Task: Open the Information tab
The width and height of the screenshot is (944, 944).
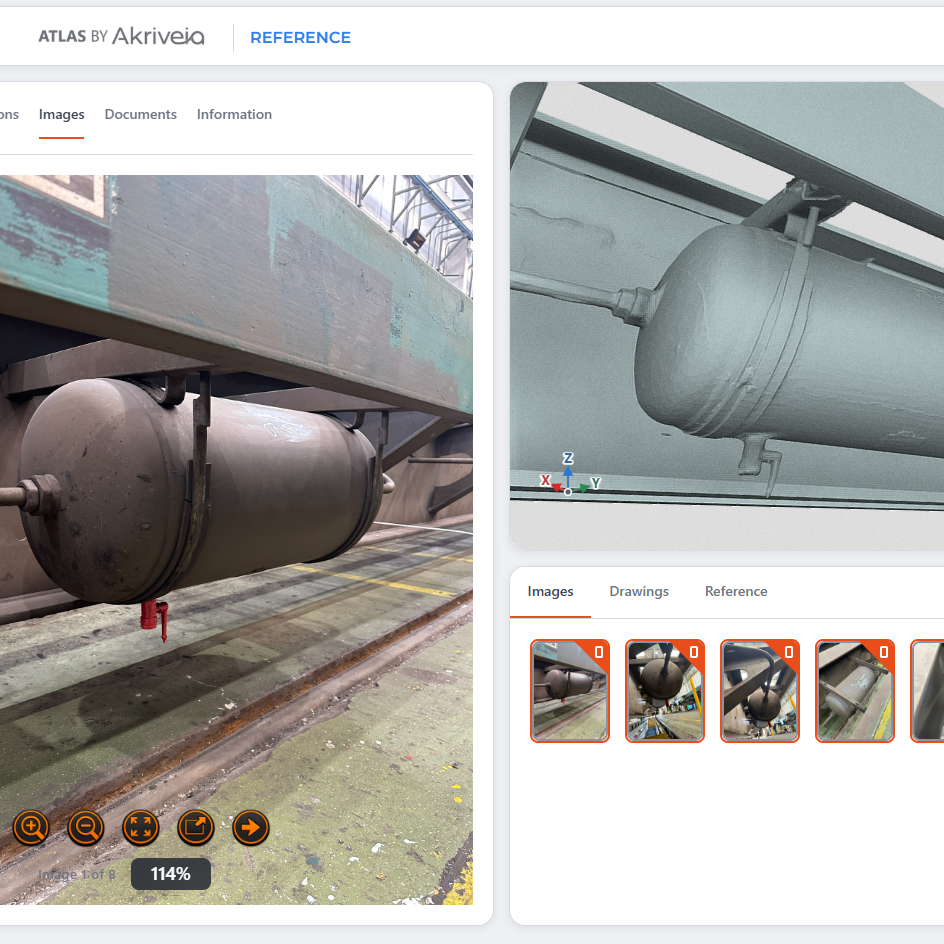Action: point(234,114)
